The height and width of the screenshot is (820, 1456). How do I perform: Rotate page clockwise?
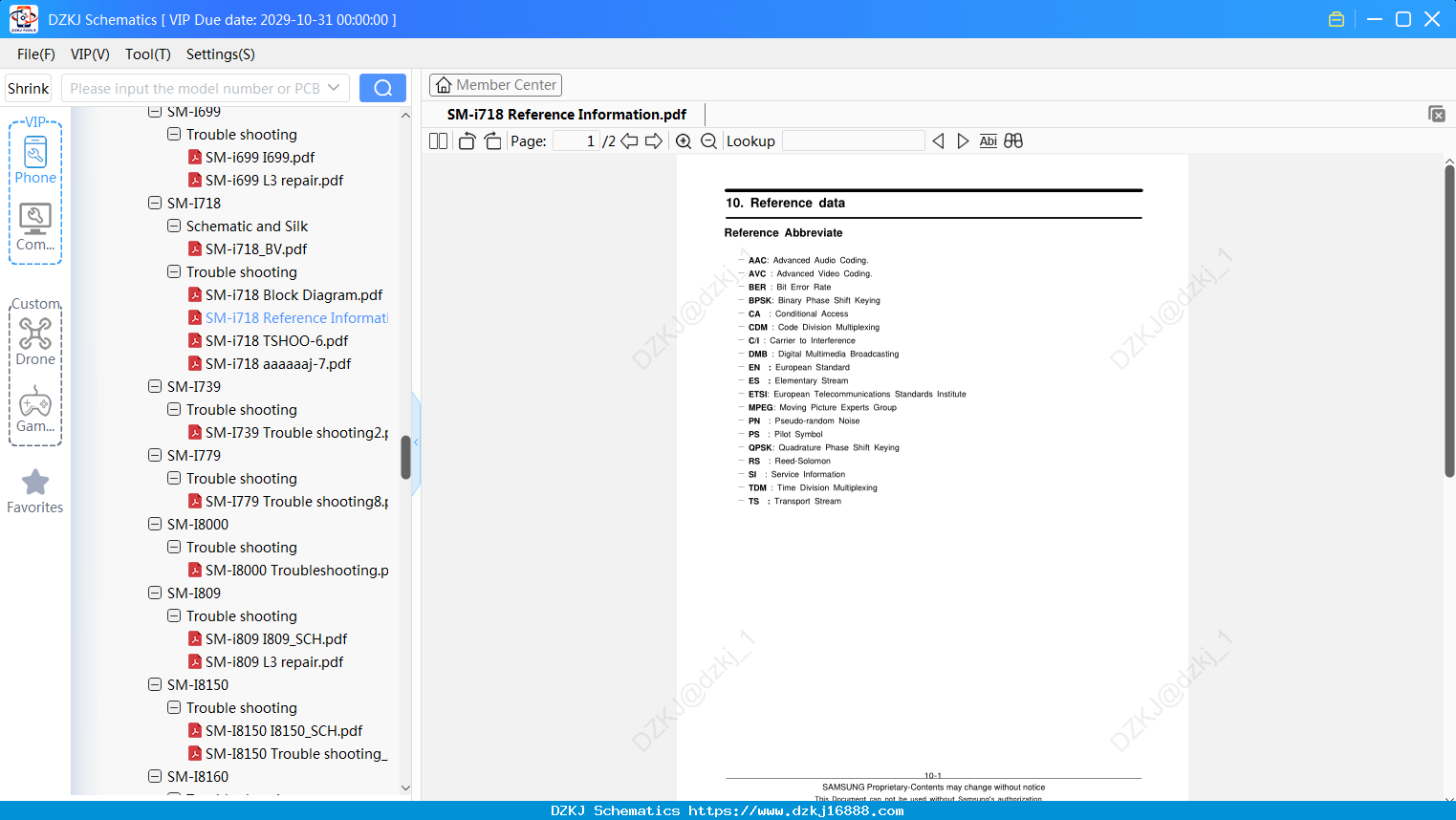coord(492,141)
